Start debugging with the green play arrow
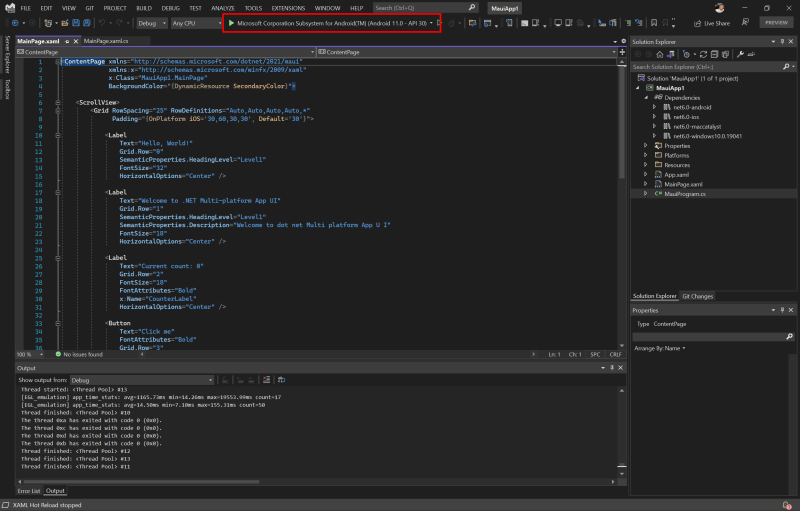Viewport: 800px width, 511px height. [x=231, y=23]
